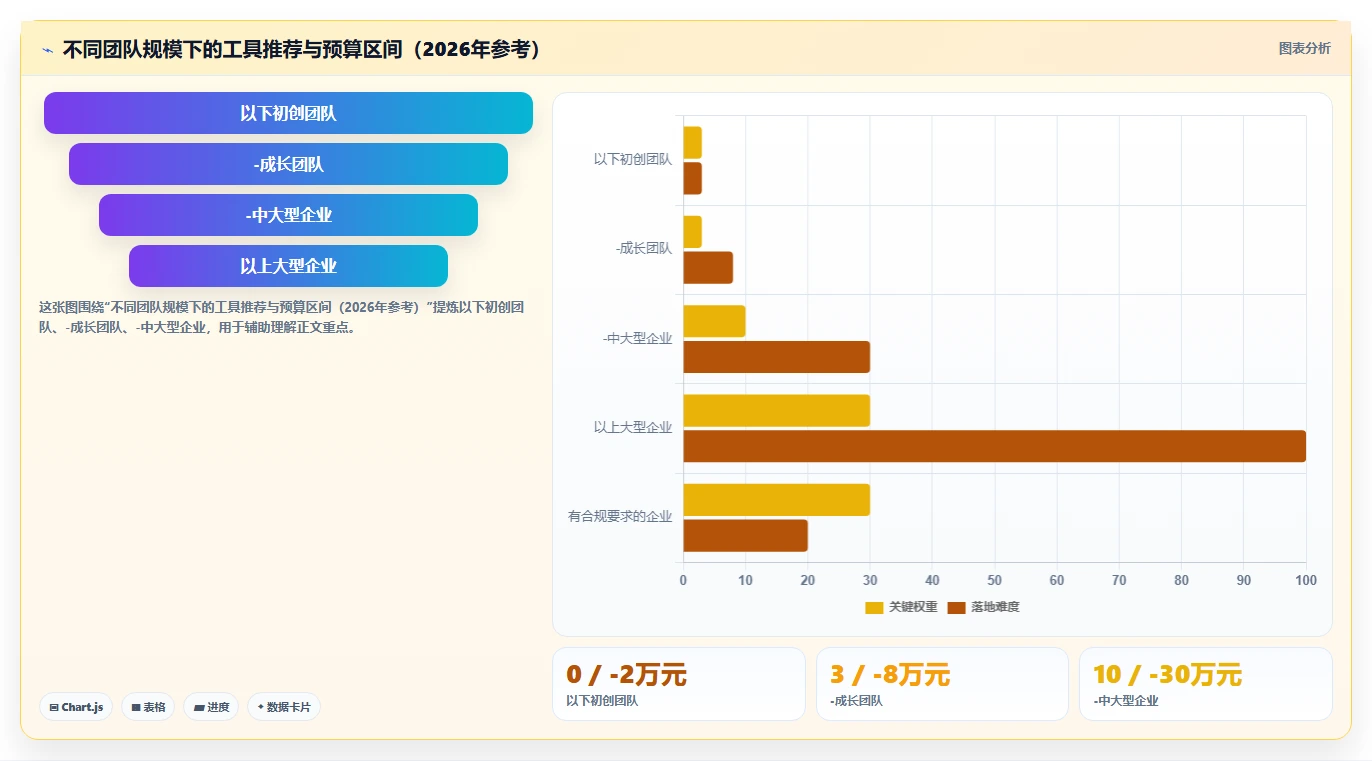1372x761 pixels.
Task: Click the brown 有合规要求的企业 bar
Action: (x=745, y=536)
